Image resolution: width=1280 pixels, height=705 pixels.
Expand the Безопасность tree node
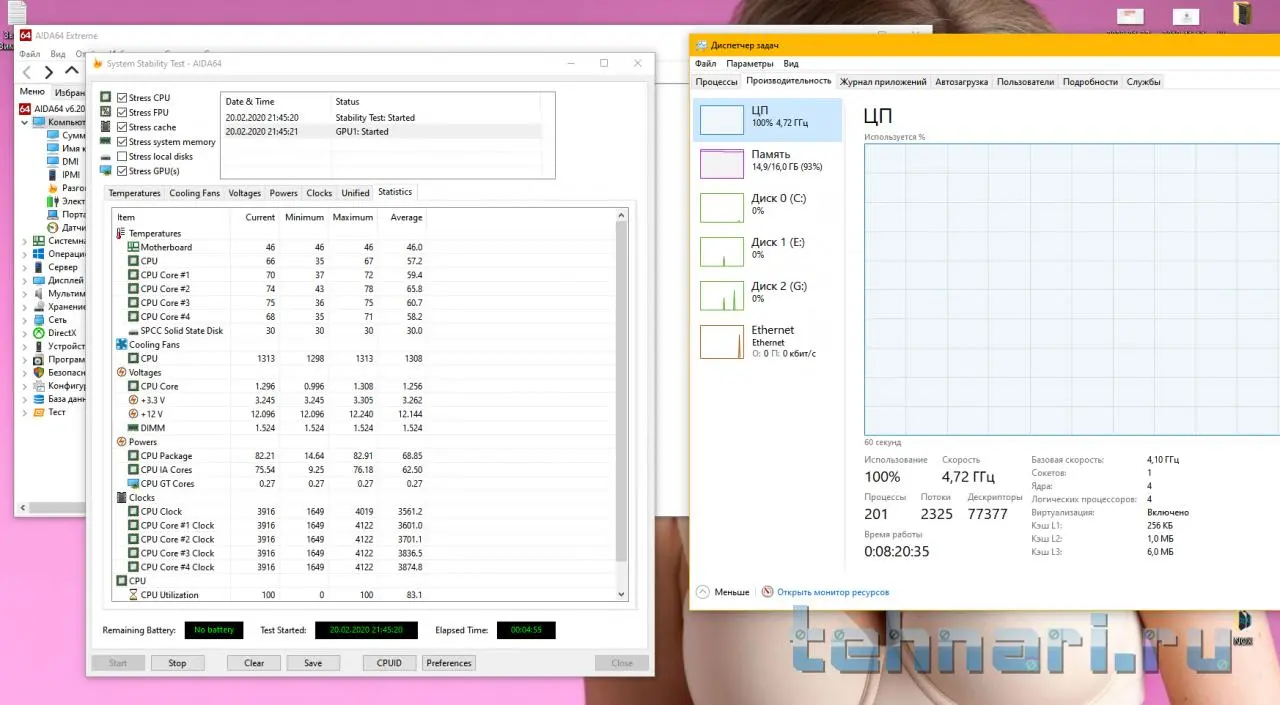click(x=25, y=372)
